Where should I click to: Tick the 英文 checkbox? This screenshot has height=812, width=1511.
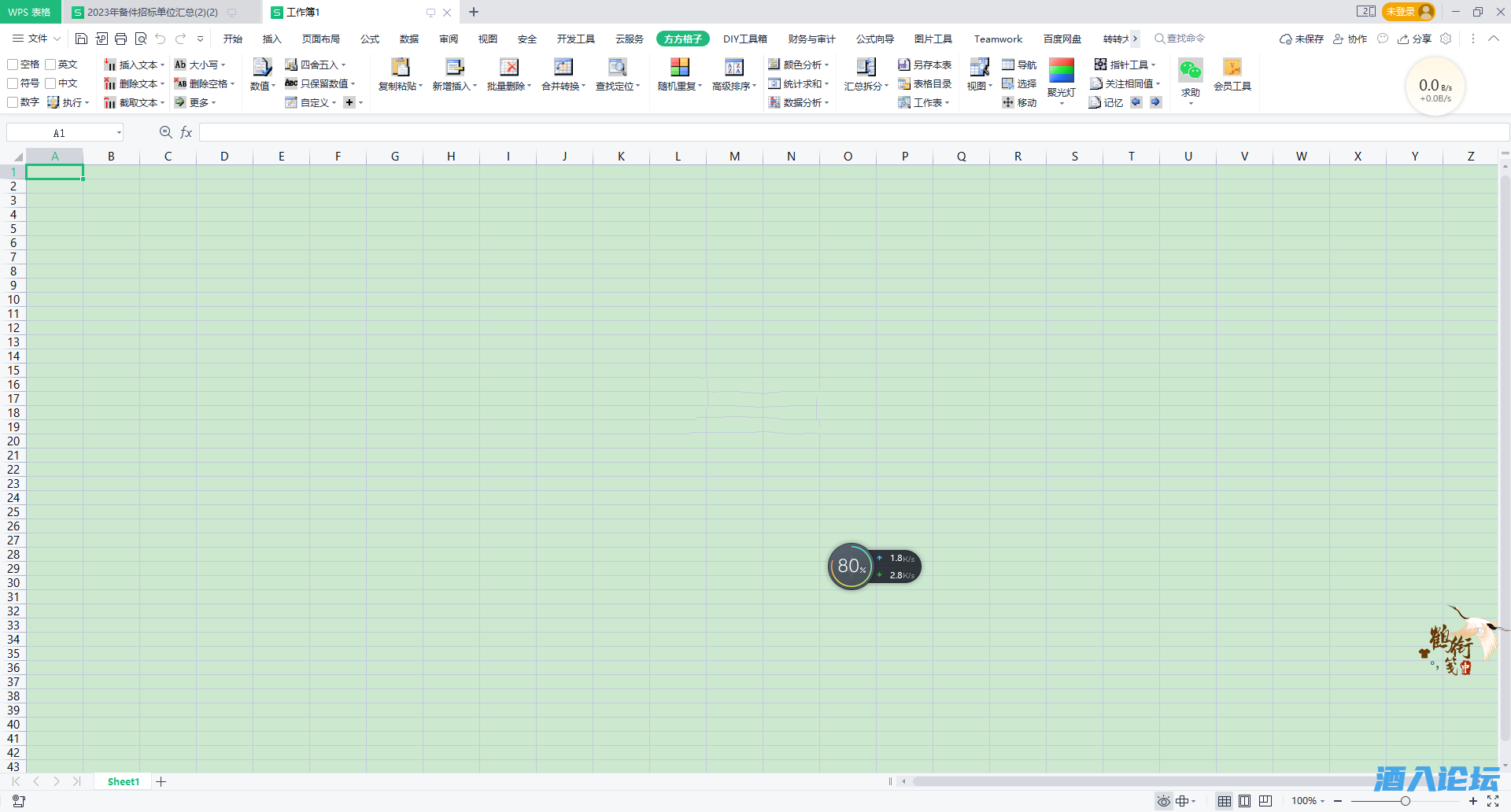pyautogui.click(x=50, y=65)
